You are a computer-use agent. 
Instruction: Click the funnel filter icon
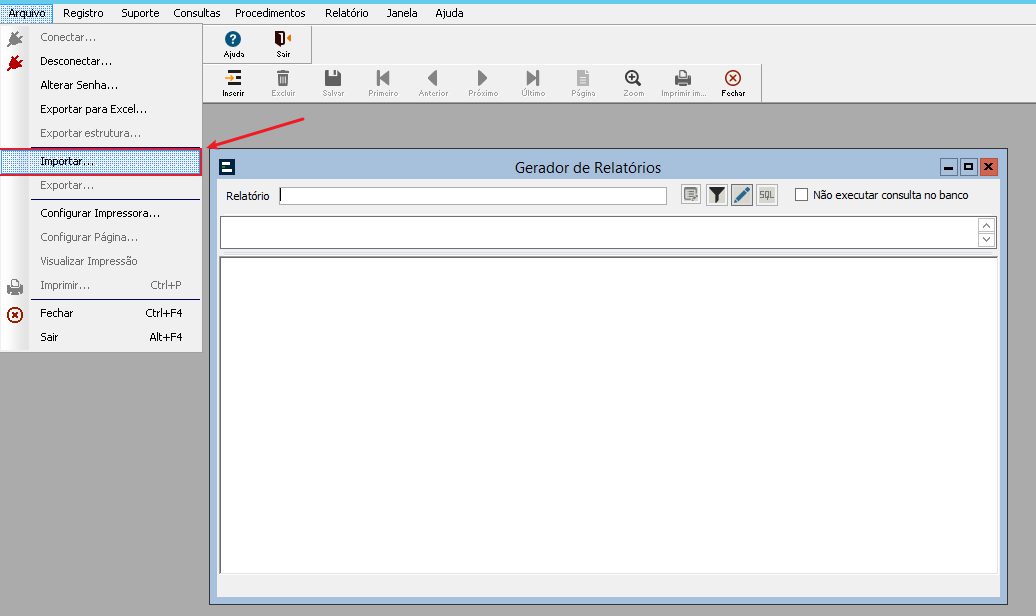[x=717, y=195]
